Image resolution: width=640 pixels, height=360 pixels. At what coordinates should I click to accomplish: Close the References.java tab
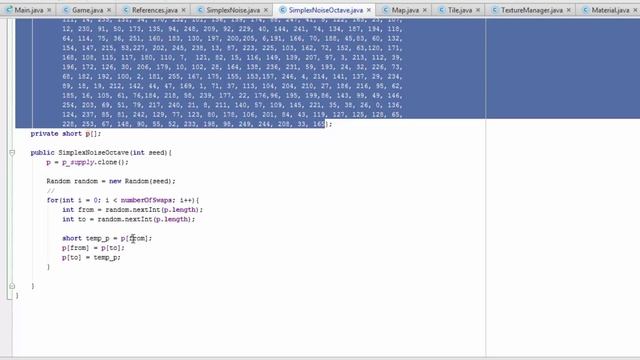click(184, 10)
